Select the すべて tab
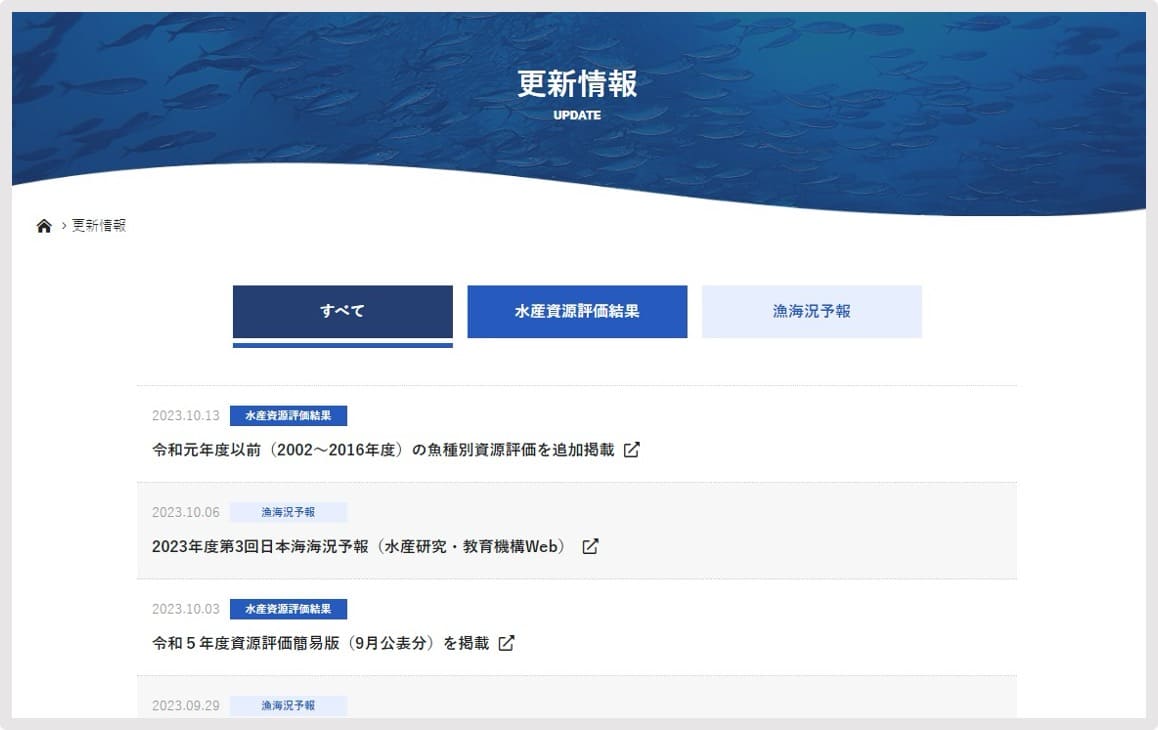 coord(343,312)
